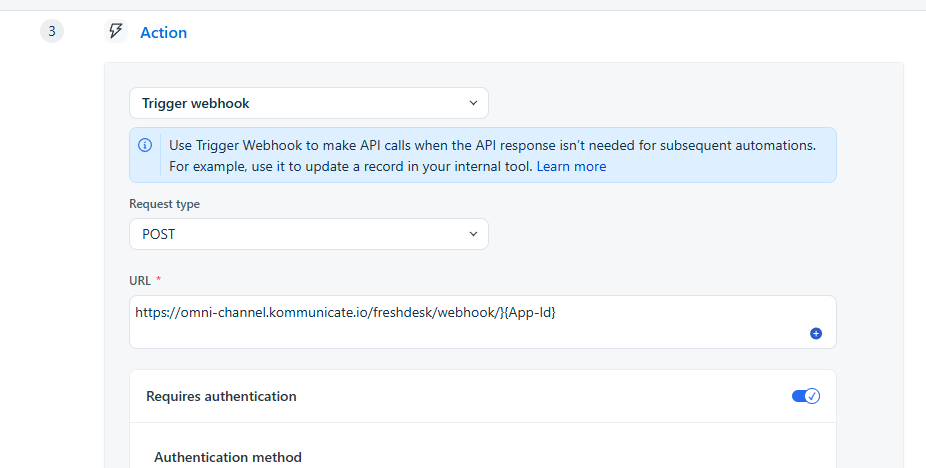The height and width of the screenshot is (468, 926).
Task: Click the info icon in the blue banner
Action: (145, 145)
